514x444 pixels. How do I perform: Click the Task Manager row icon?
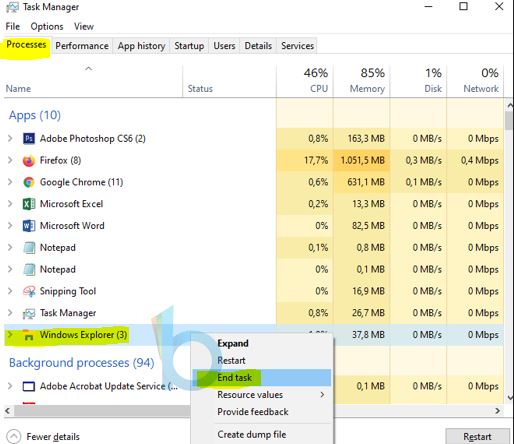coord(29,313)
